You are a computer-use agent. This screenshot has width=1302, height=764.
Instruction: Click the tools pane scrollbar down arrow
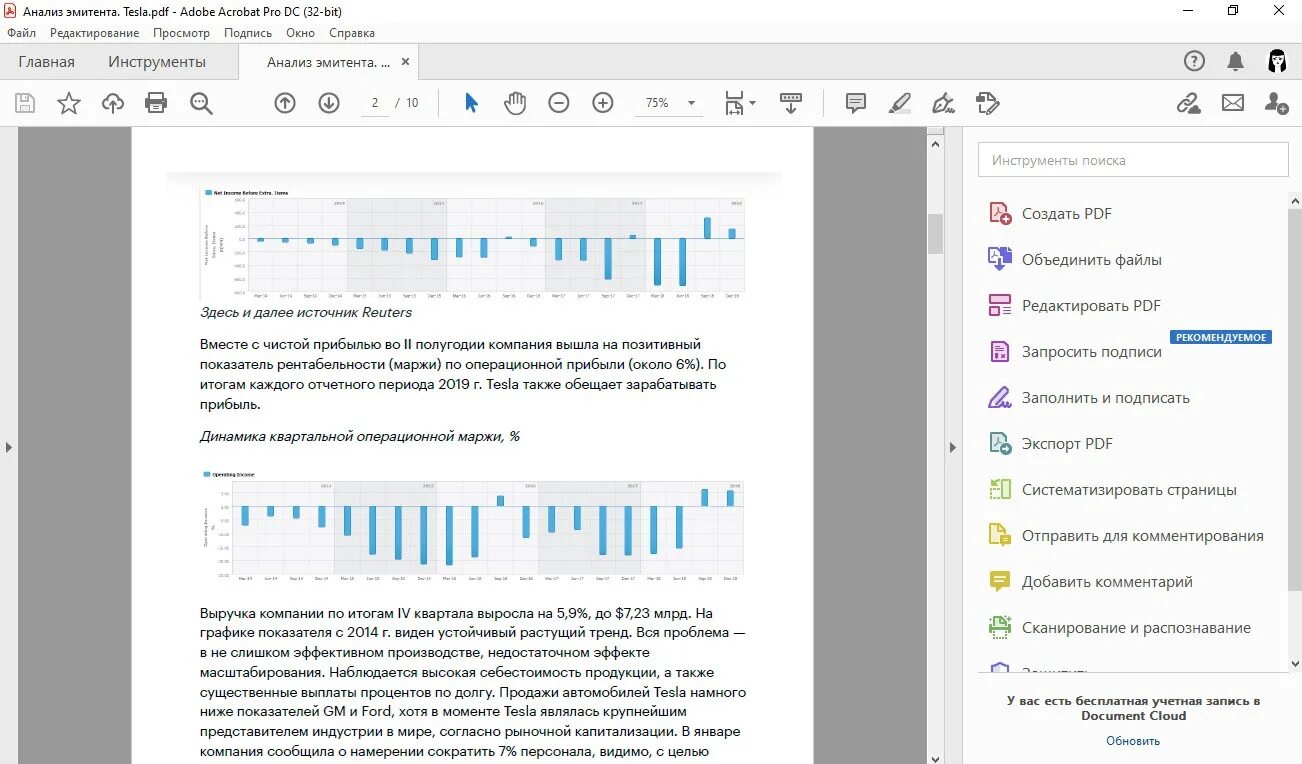[1296, 663]
